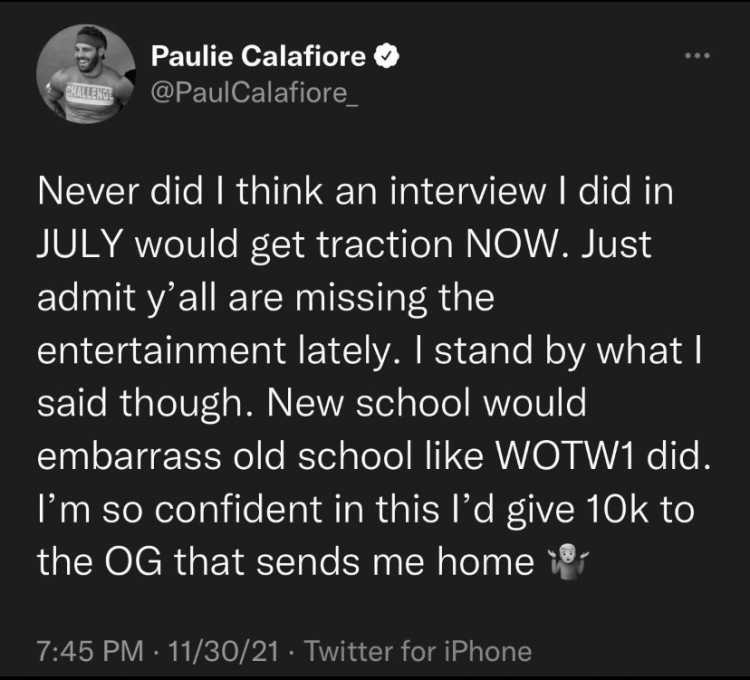Click the shrugging person emoji
The width and height of the screenshot is (750, 680).
[569, 561]
